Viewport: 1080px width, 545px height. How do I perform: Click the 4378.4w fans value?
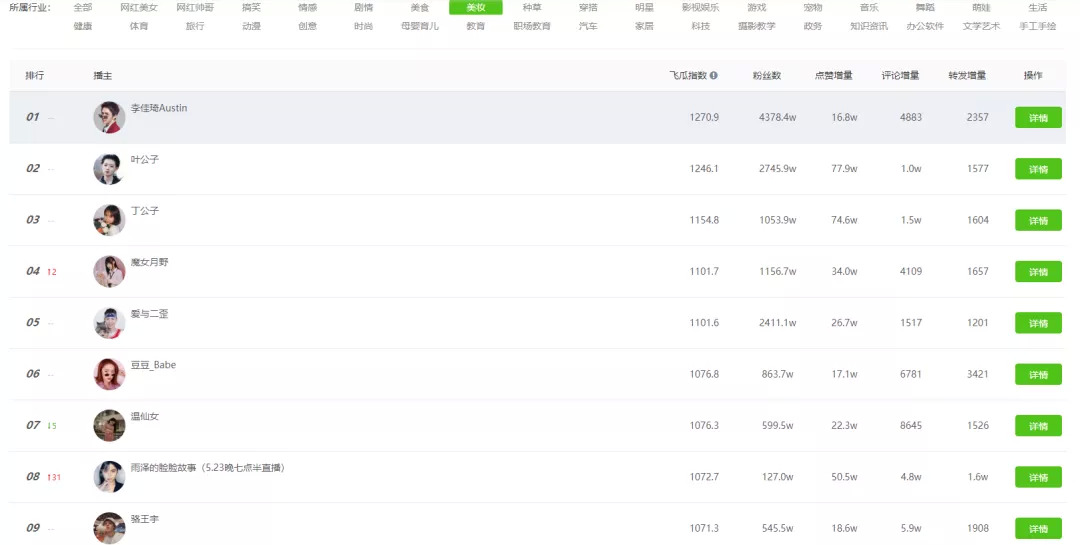[x=778, y=118]
